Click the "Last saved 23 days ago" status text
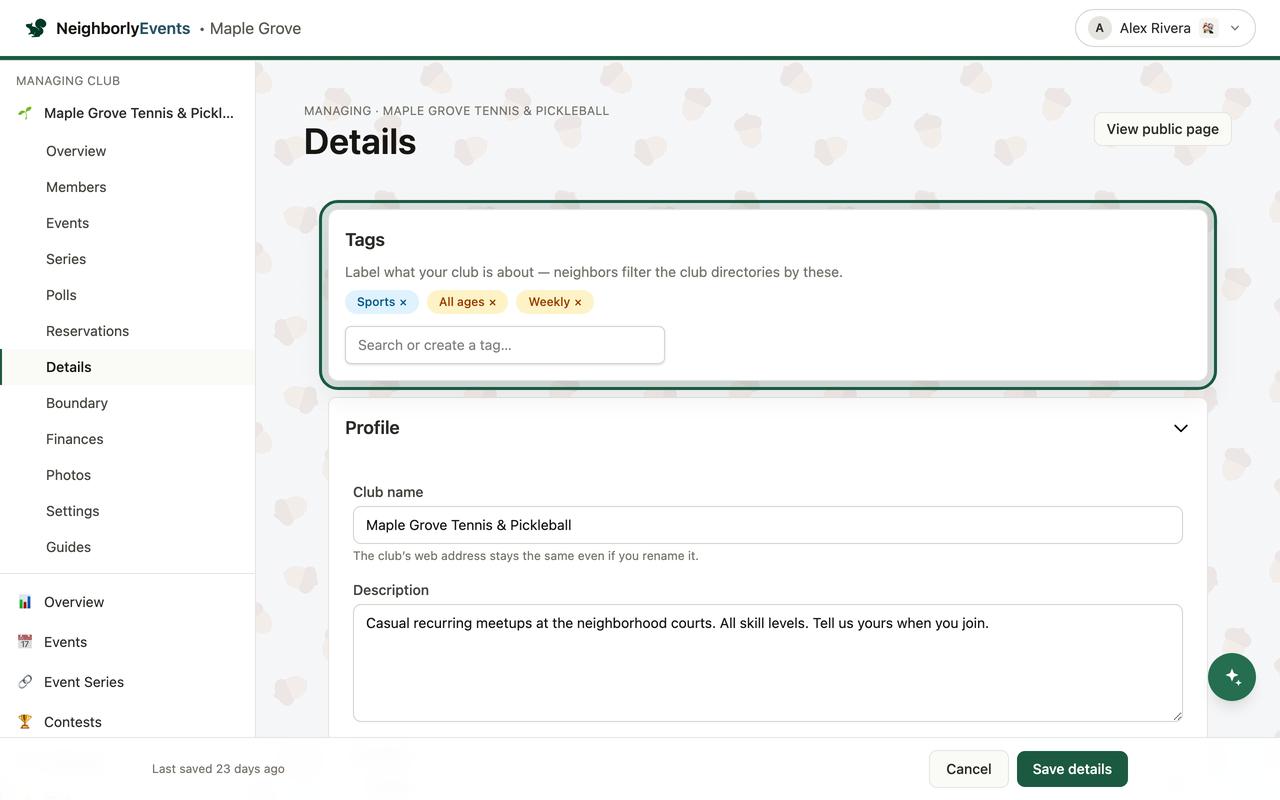 (218, 769)
